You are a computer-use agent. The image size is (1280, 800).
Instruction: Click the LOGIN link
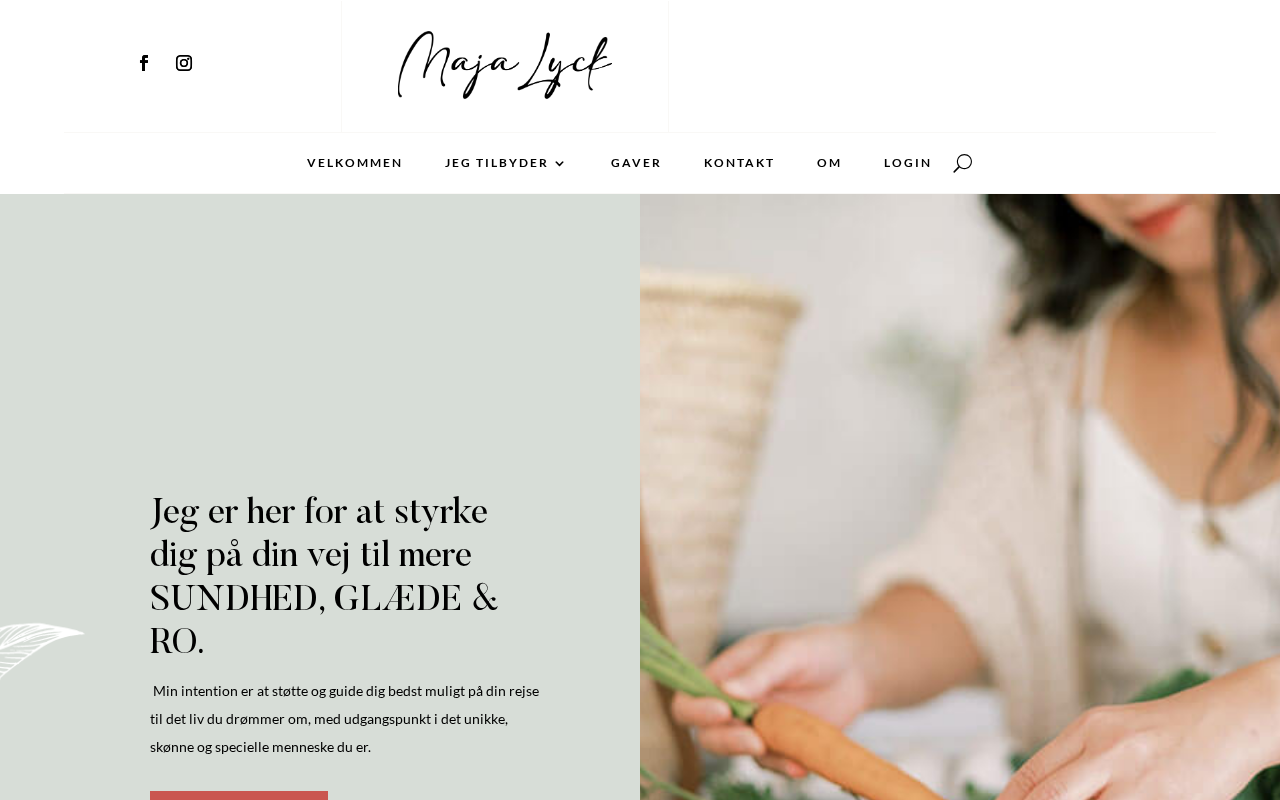coord(908,163)
